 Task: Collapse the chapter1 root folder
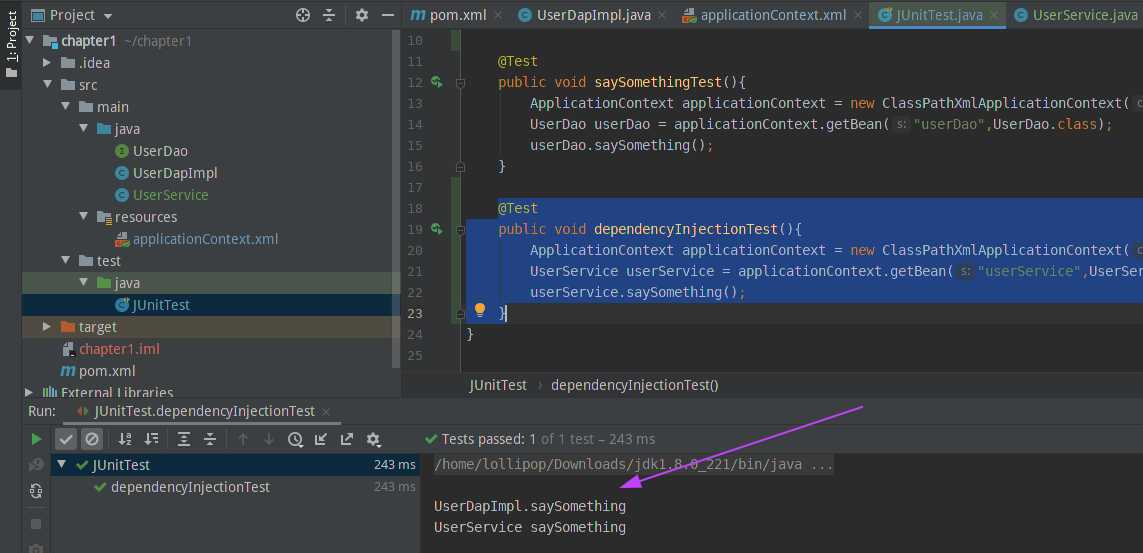[30, 41]
